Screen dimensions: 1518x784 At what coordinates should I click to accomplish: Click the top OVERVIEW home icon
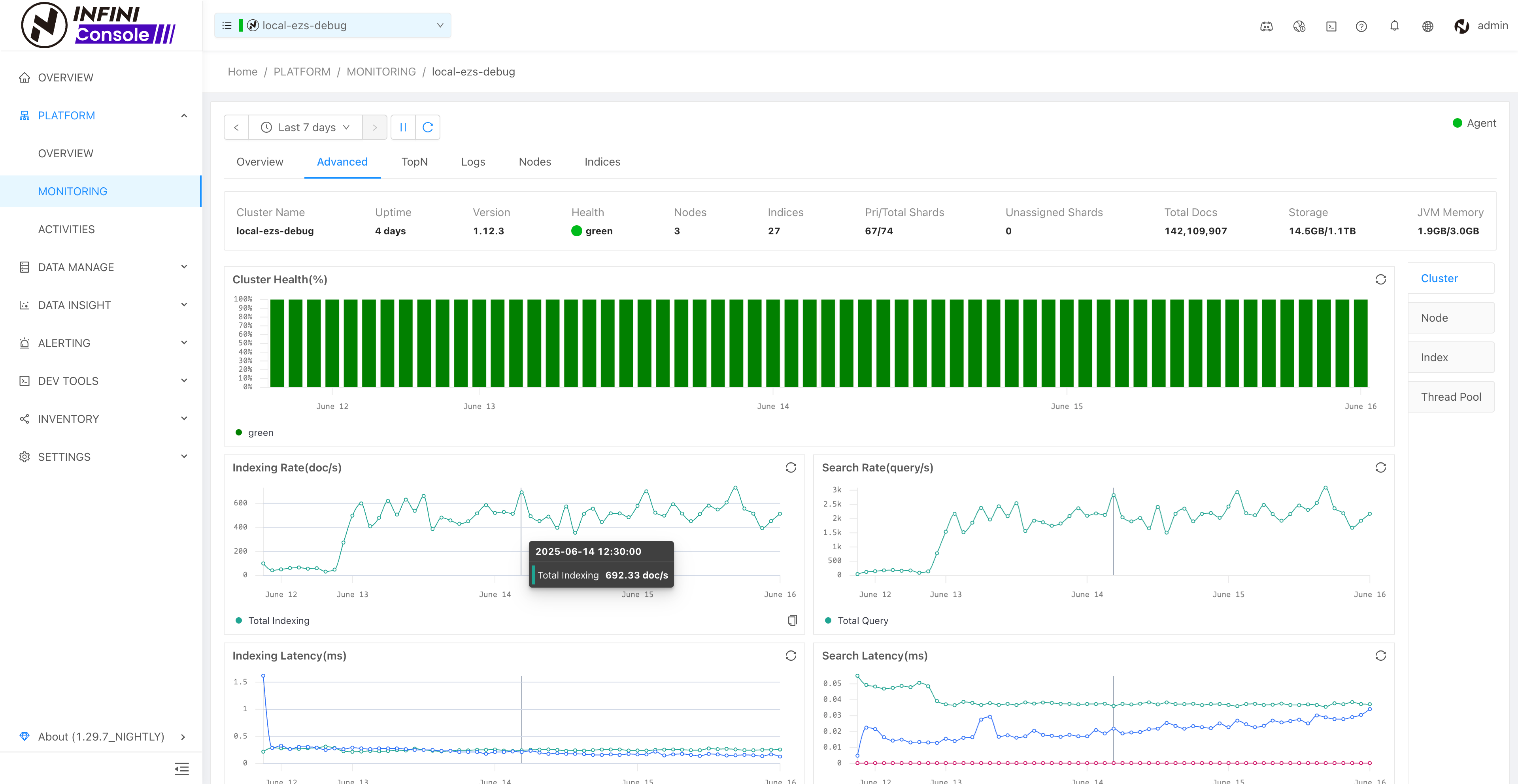pos(24,78)
